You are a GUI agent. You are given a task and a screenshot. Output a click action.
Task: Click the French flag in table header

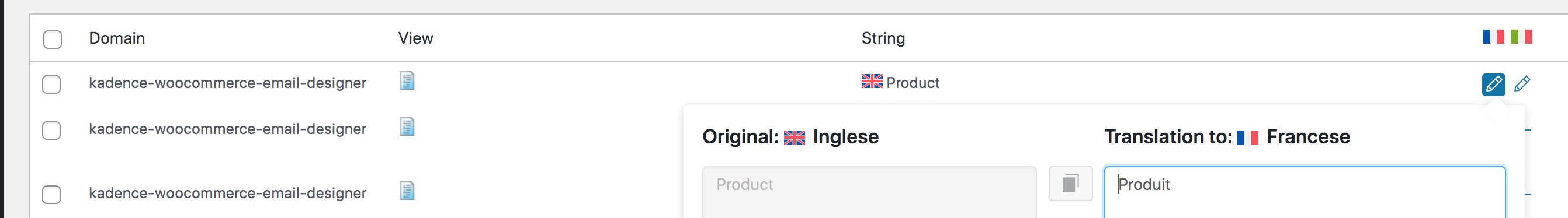click(x=1493, y=37)
